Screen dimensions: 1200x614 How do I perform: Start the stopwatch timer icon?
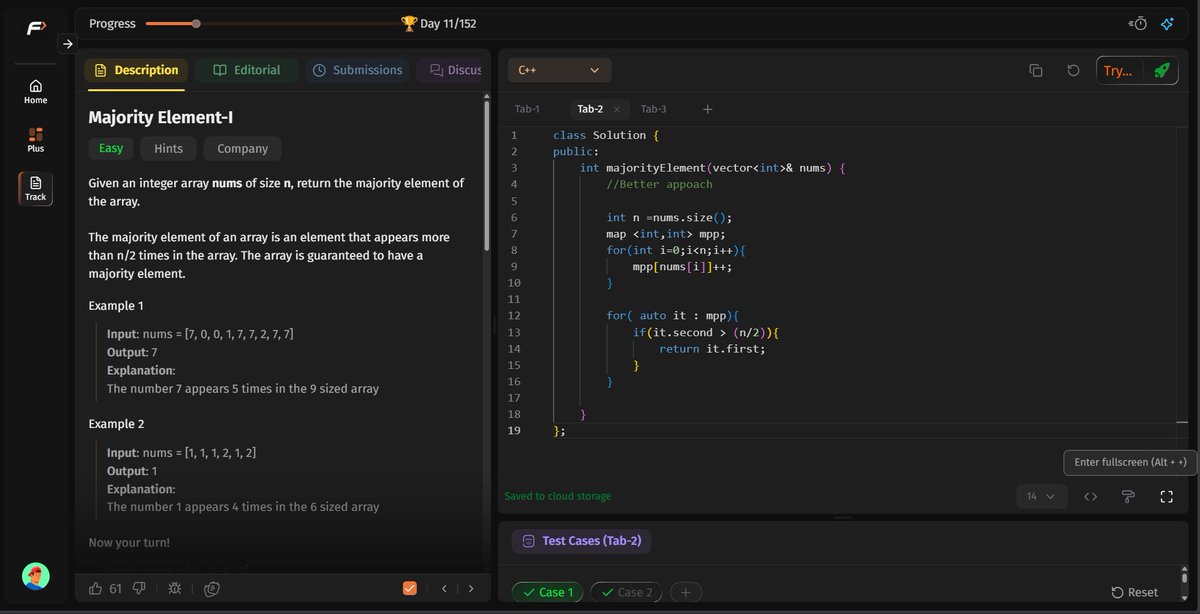1137,23
